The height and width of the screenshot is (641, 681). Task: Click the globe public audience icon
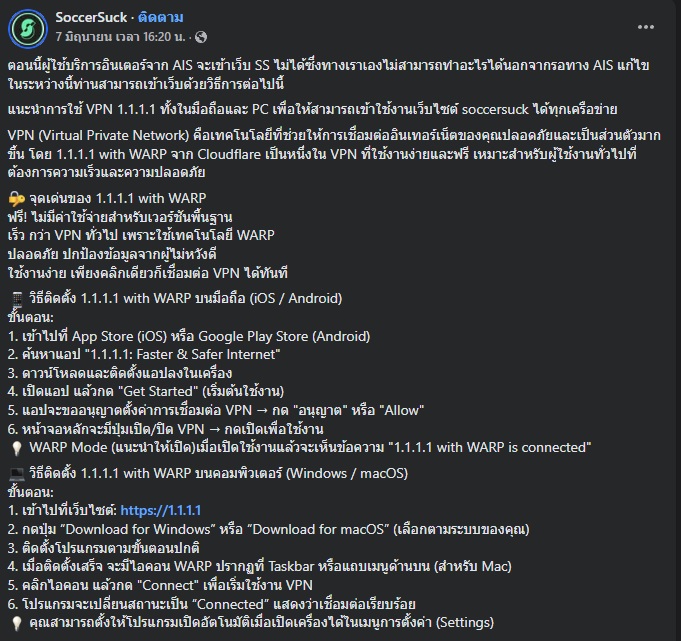point(201,37)
